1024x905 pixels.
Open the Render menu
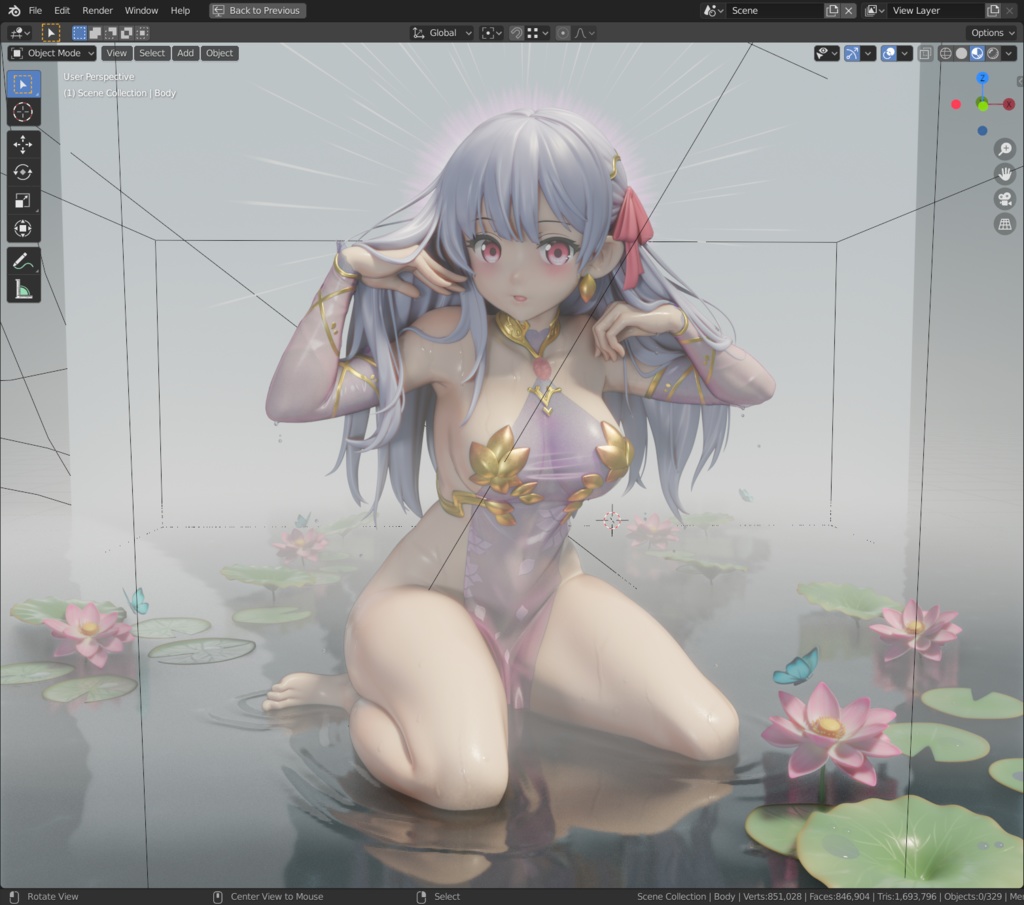tap(97, 10)
